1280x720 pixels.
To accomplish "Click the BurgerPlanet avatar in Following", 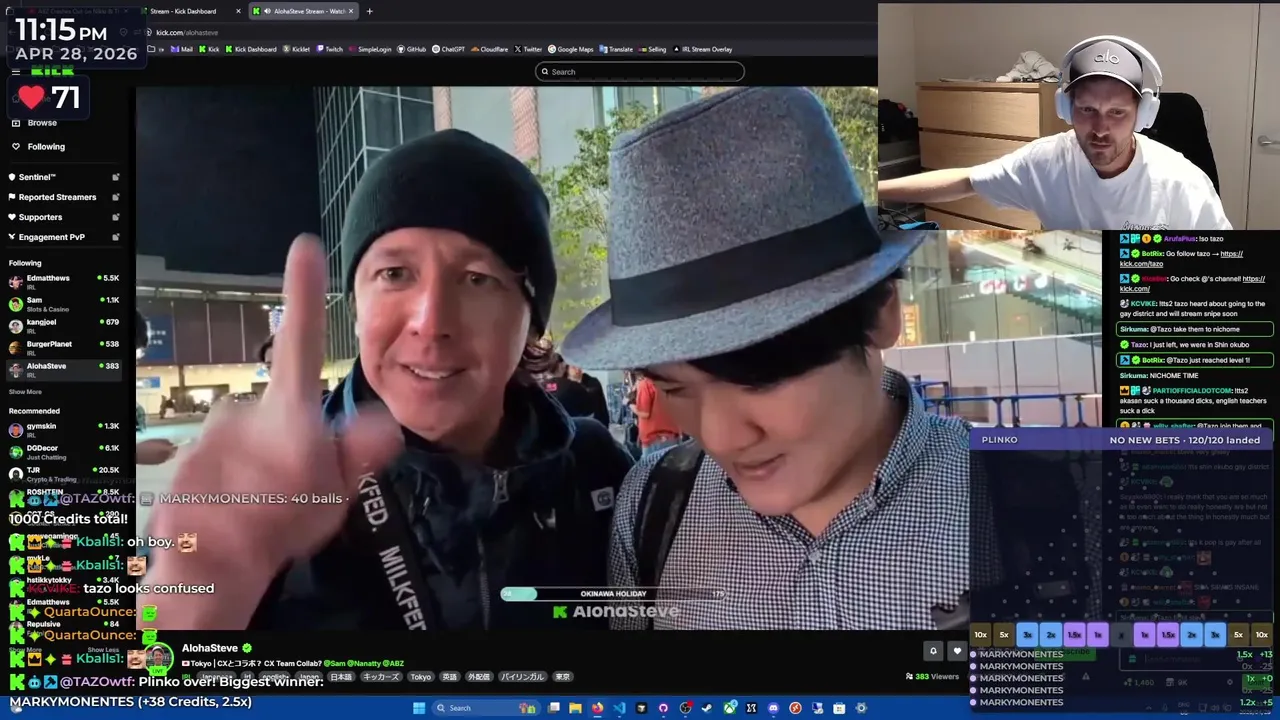I will [15, 347].
